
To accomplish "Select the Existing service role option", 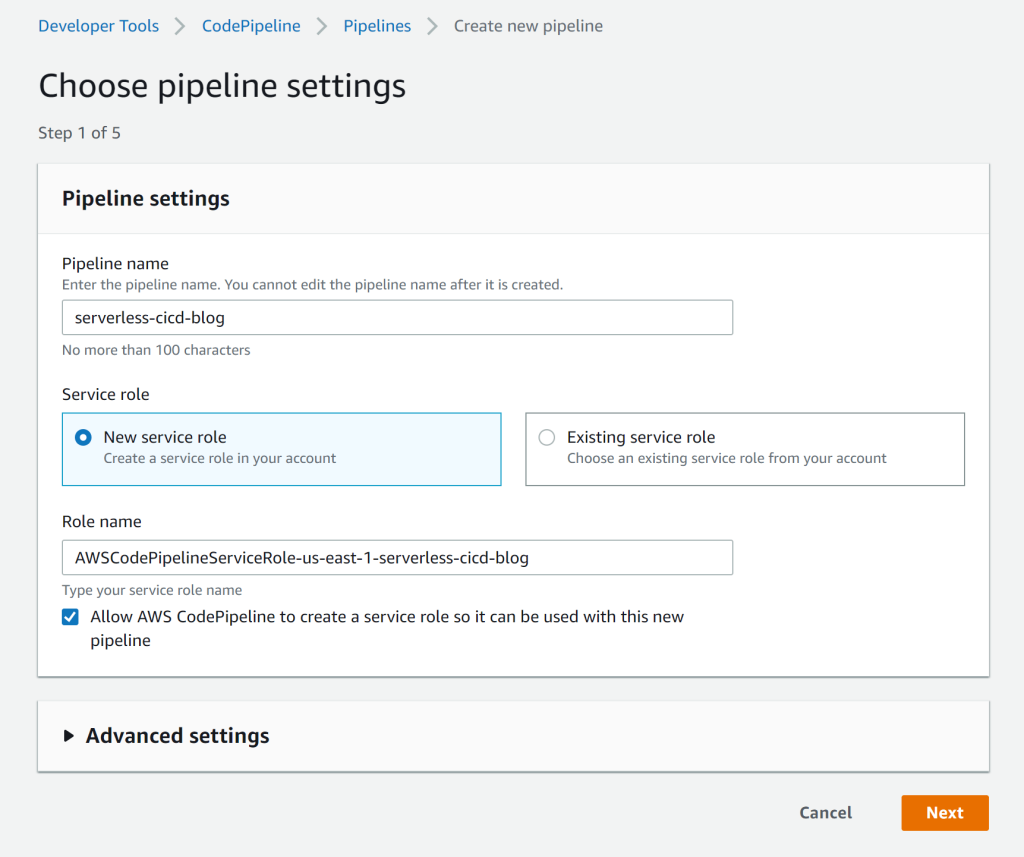I will [640, 437].
